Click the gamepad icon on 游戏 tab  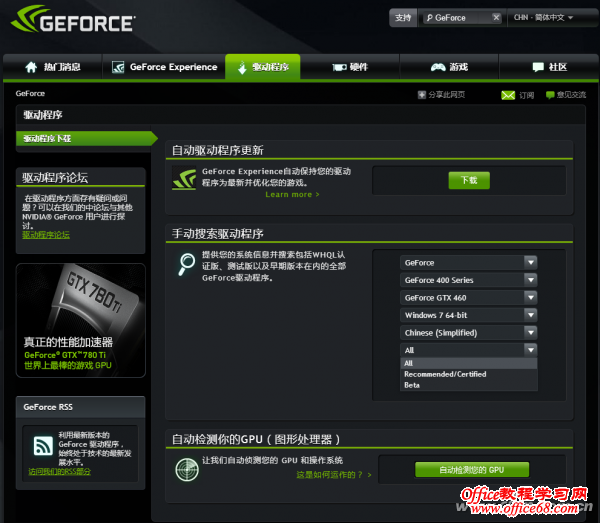point(438,67)
